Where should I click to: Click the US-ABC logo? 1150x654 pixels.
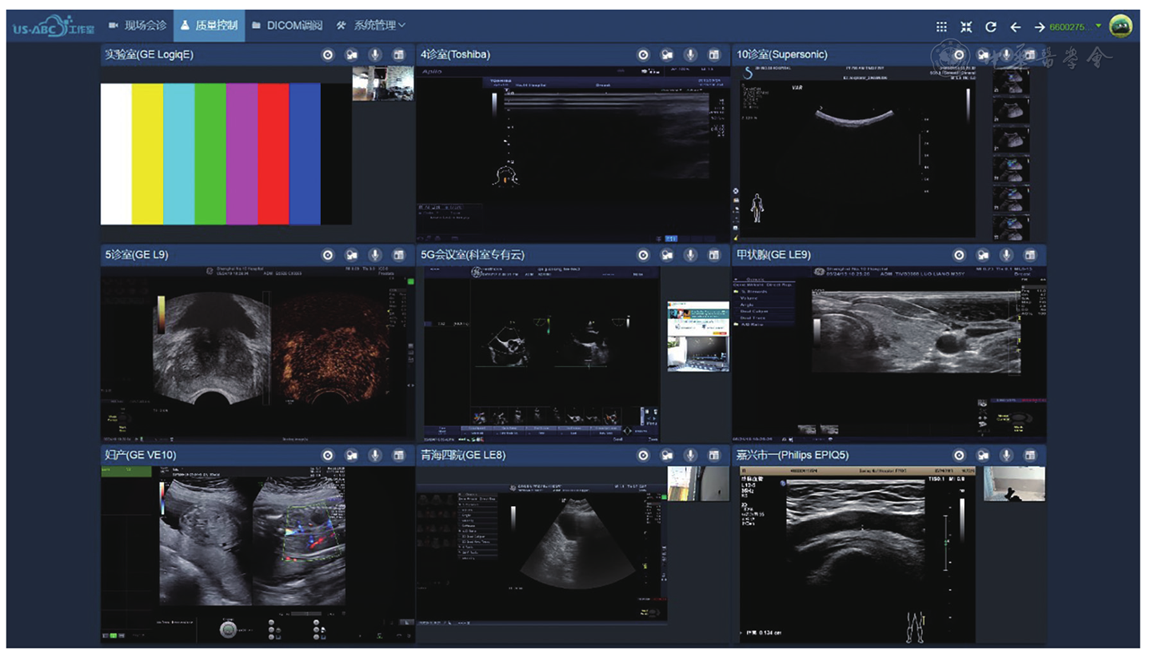(x=53, y=27)
